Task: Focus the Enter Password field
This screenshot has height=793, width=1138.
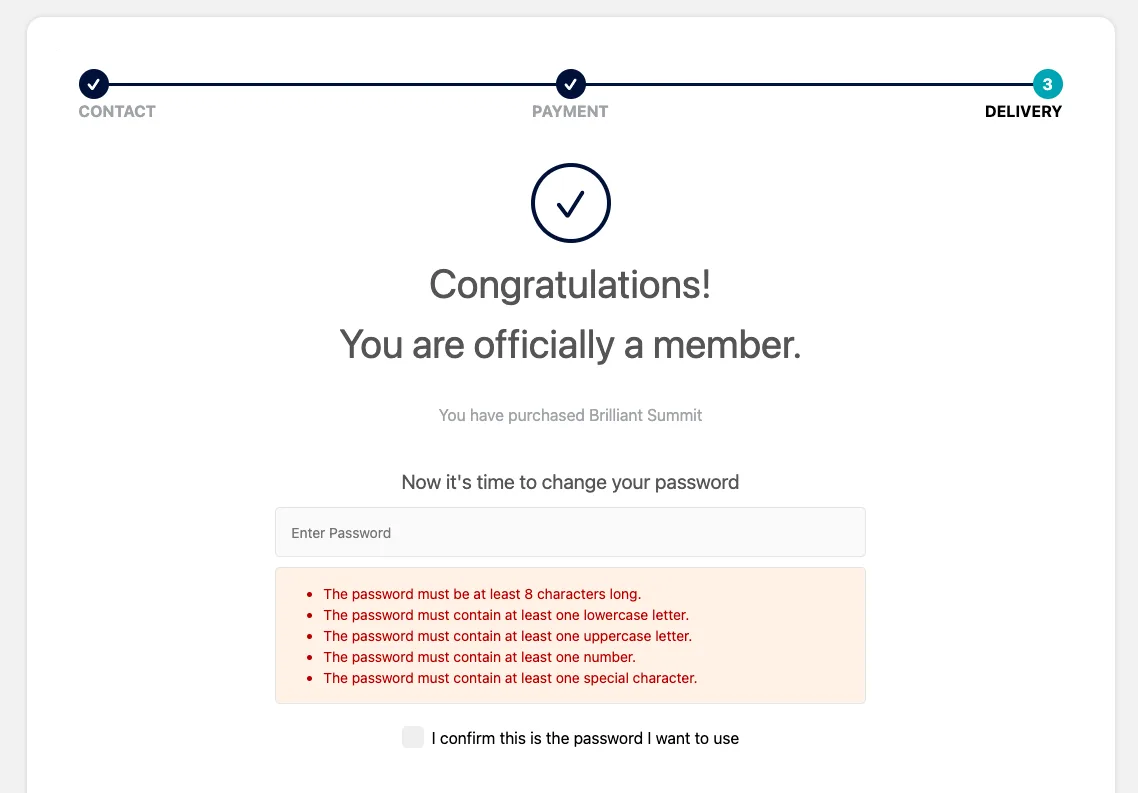Action: click(570, 532)
